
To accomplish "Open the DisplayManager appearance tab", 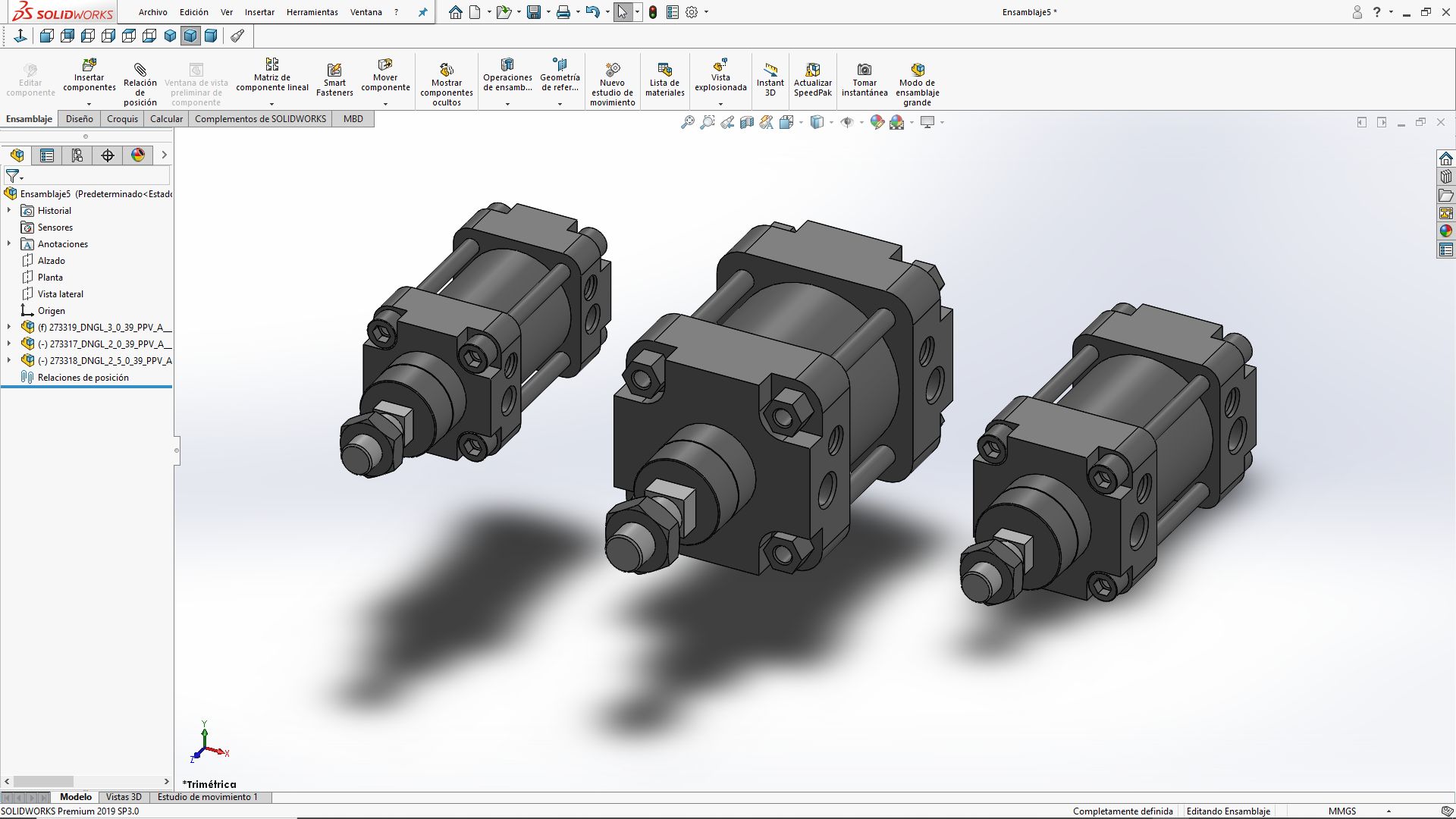I will tap(137, 155).
